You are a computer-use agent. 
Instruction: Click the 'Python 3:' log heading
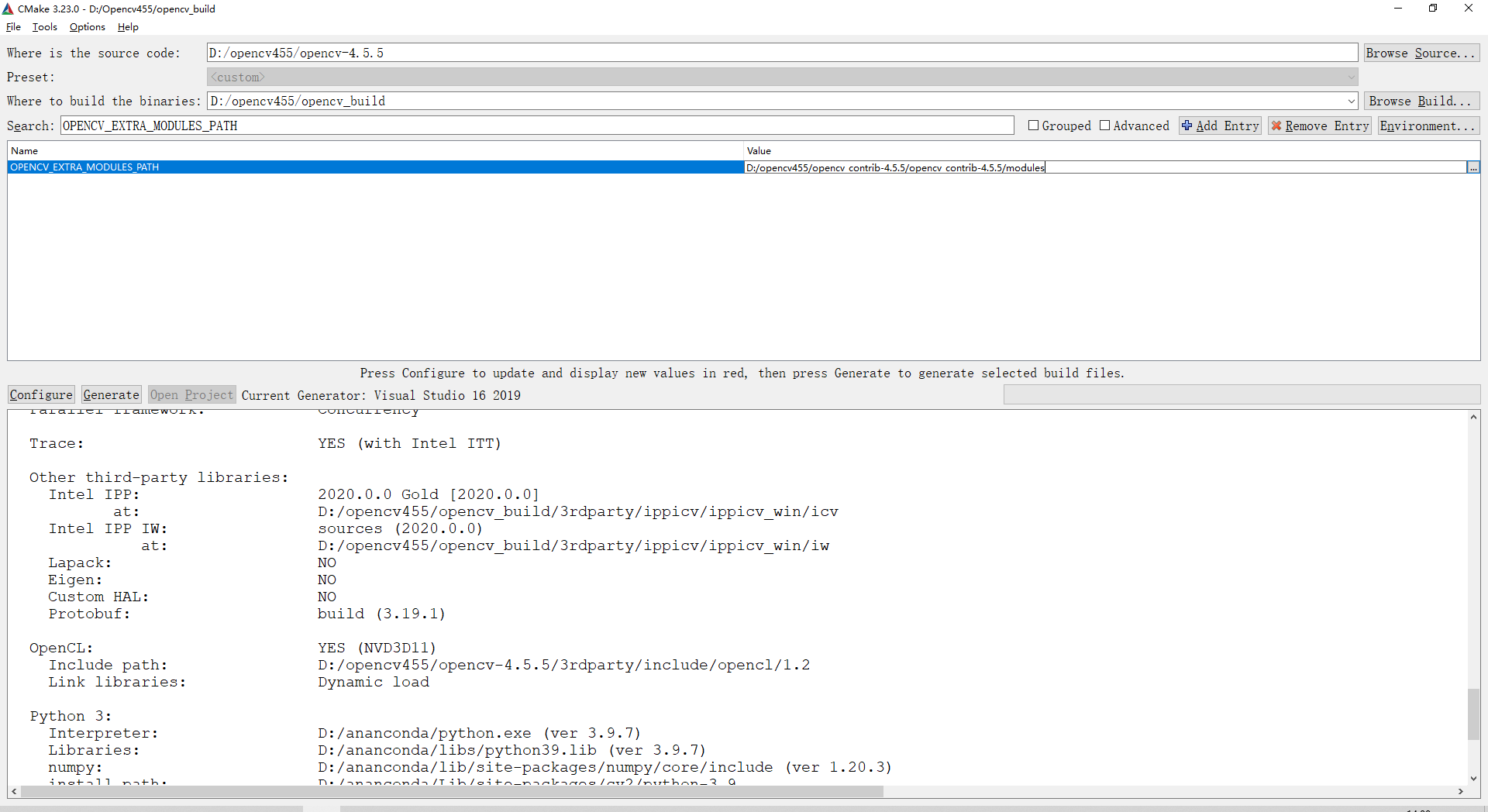[x=71, y=716]
